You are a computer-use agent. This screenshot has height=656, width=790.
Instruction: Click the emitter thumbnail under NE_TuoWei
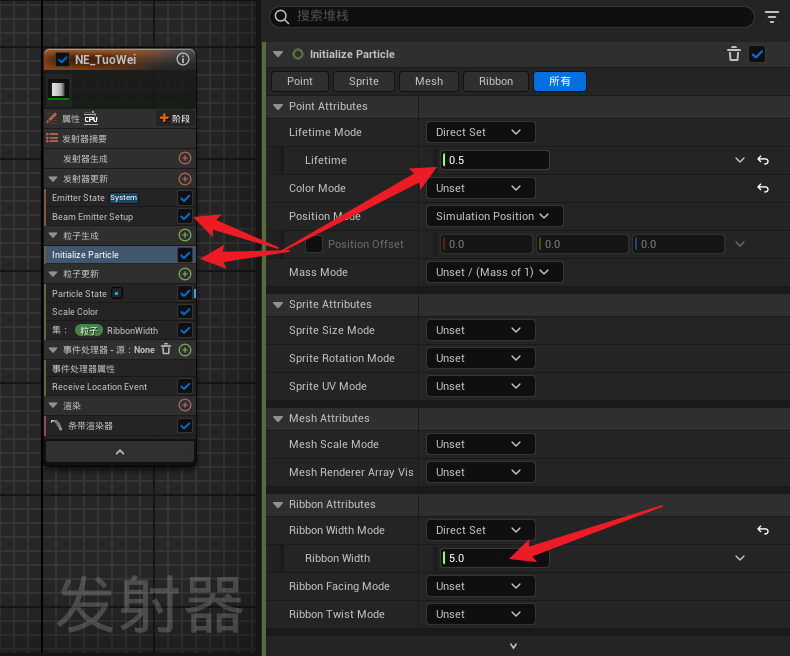tap(58, 90)
